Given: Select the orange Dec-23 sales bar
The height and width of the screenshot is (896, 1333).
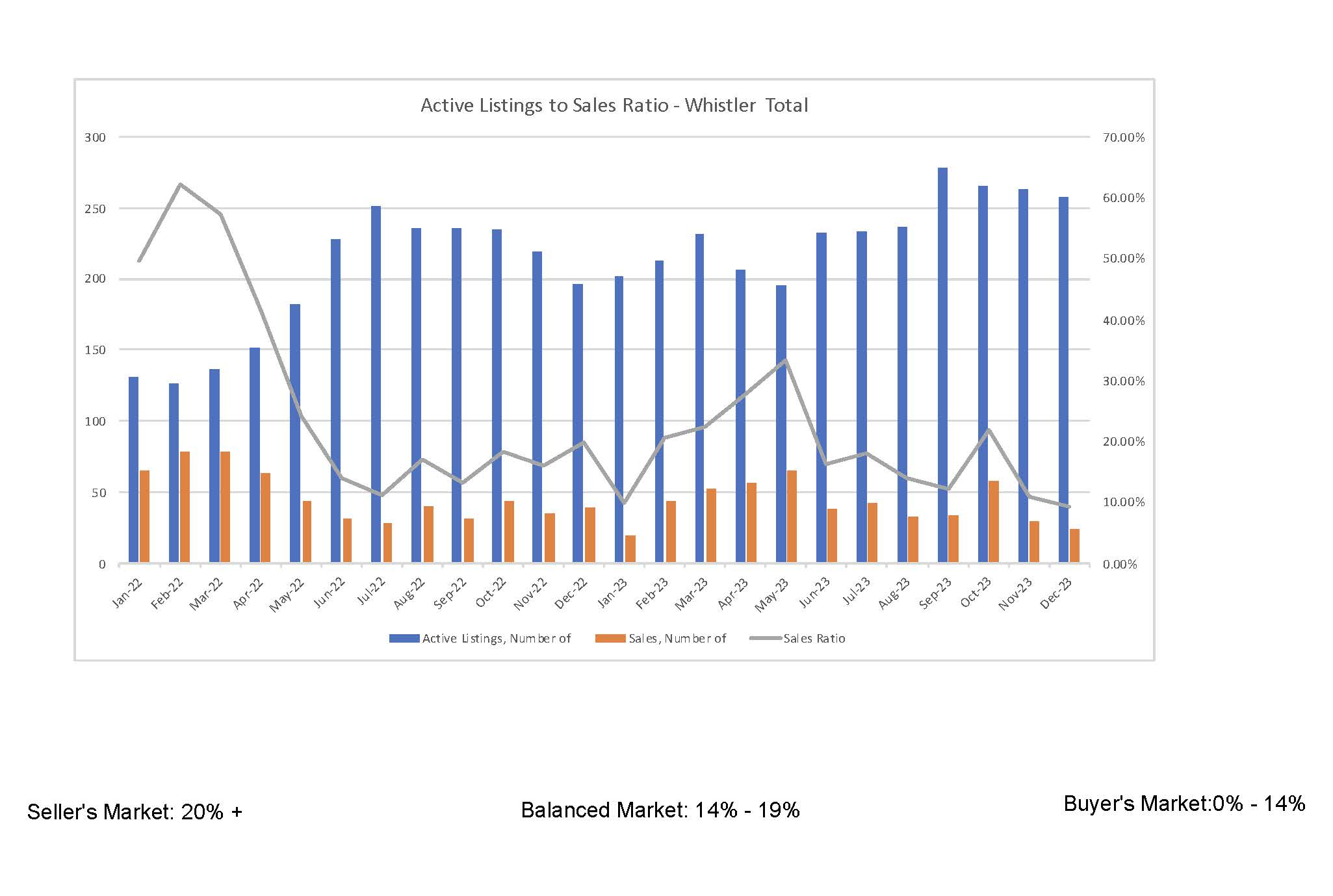Looking at the screenshot, I should click(x=1074, y=546).
